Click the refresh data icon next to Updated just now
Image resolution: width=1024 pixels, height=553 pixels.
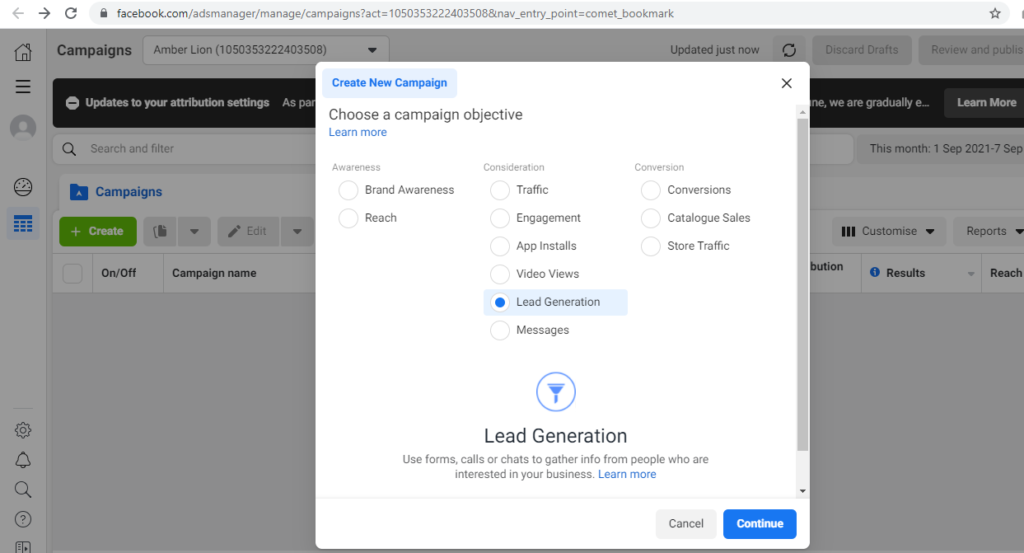789,50
